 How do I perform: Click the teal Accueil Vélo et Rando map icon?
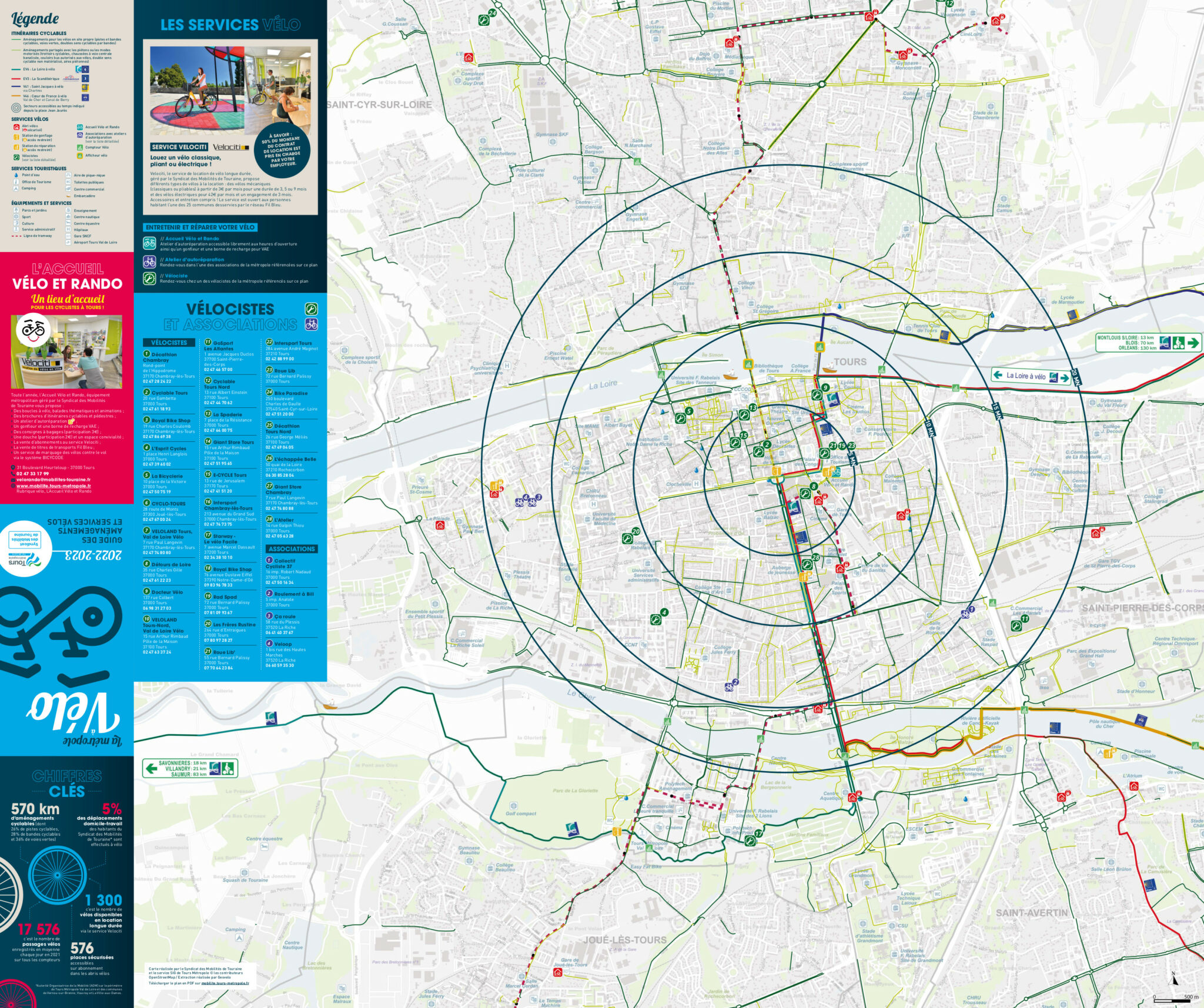click(x=835, y=471)
